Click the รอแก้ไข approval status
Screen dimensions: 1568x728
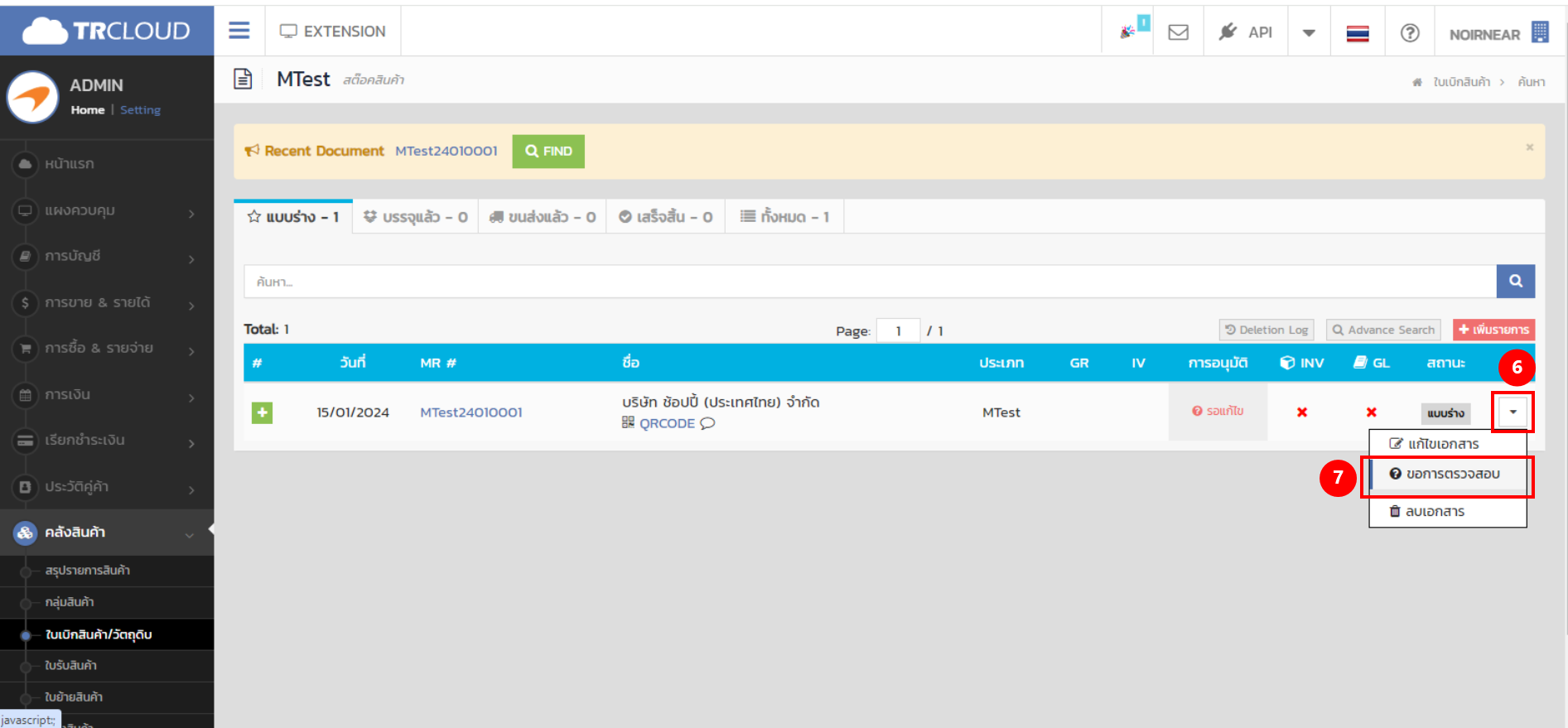pyautogui.click(x=1218, y=411)
